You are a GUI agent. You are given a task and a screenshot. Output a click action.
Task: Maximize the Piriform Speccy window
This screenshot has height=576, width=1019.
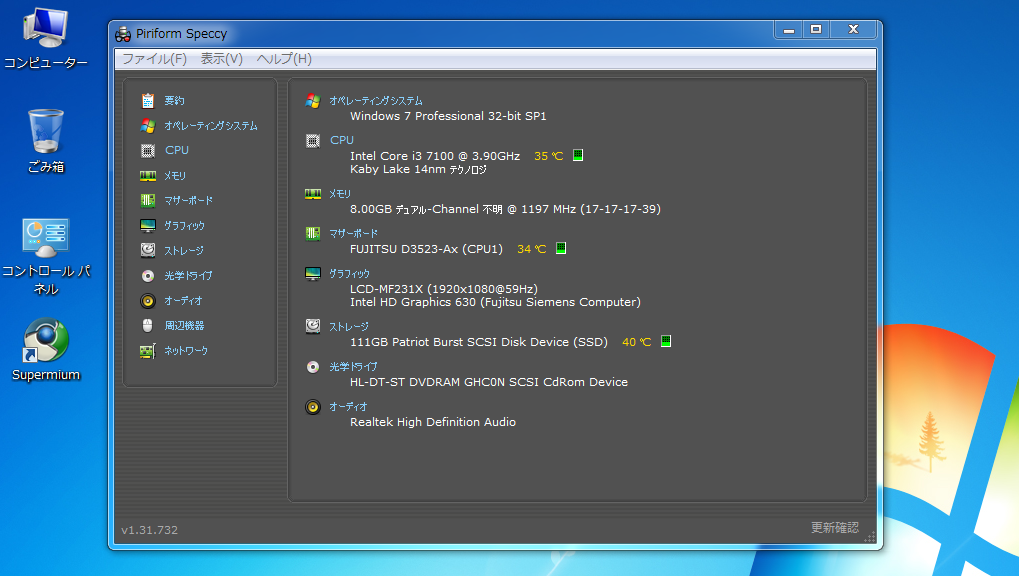816,29
